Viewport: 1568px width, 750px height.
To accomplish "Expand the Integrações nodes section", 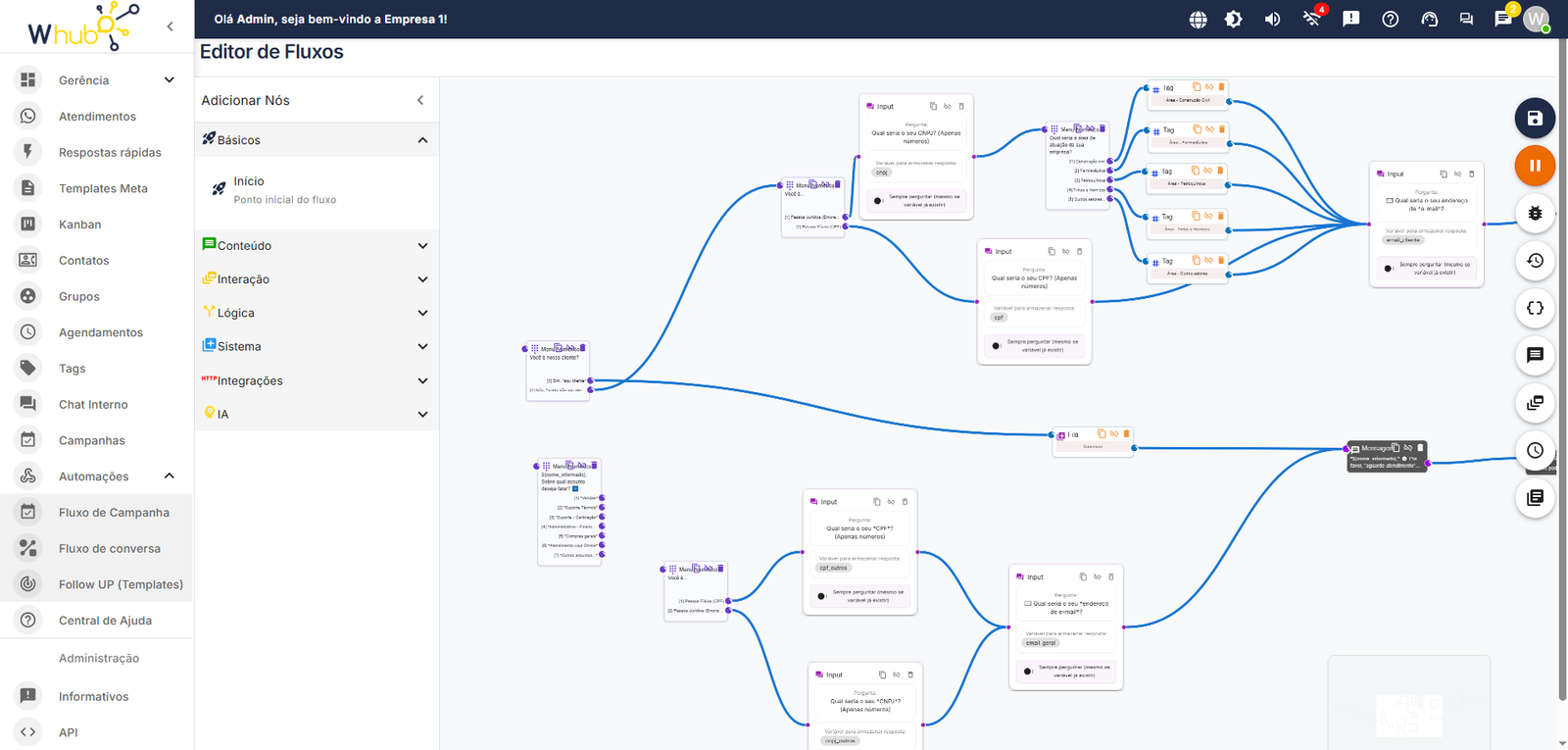I will (317, 380).
